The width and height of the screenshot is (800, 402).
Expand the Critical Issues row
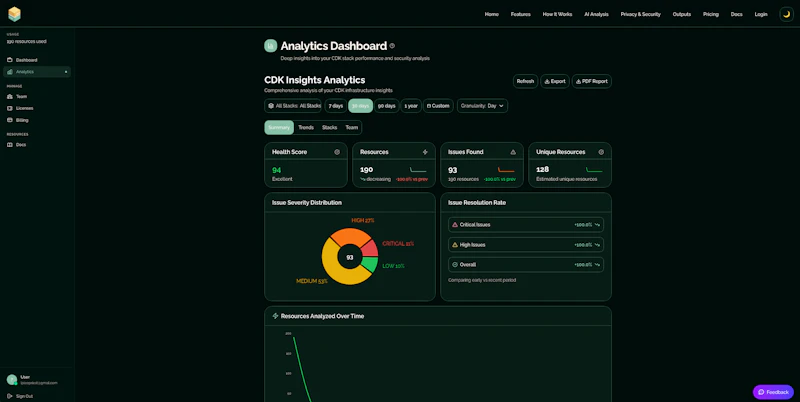click(526, 224)
